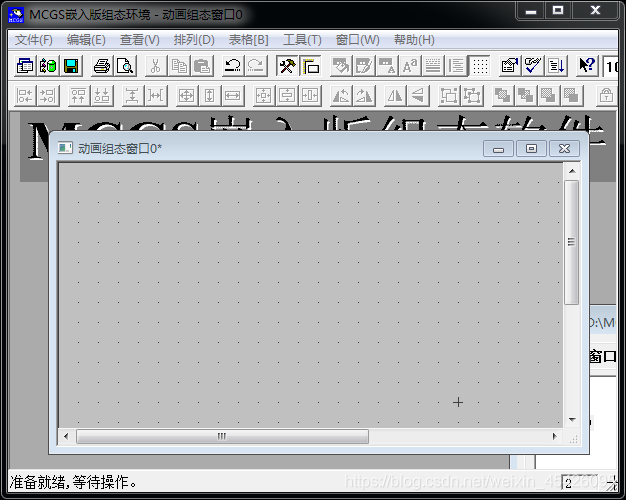This screenshot has width=626, height=500.
Task: Click the make same height icon
Action: coord(210,96)
